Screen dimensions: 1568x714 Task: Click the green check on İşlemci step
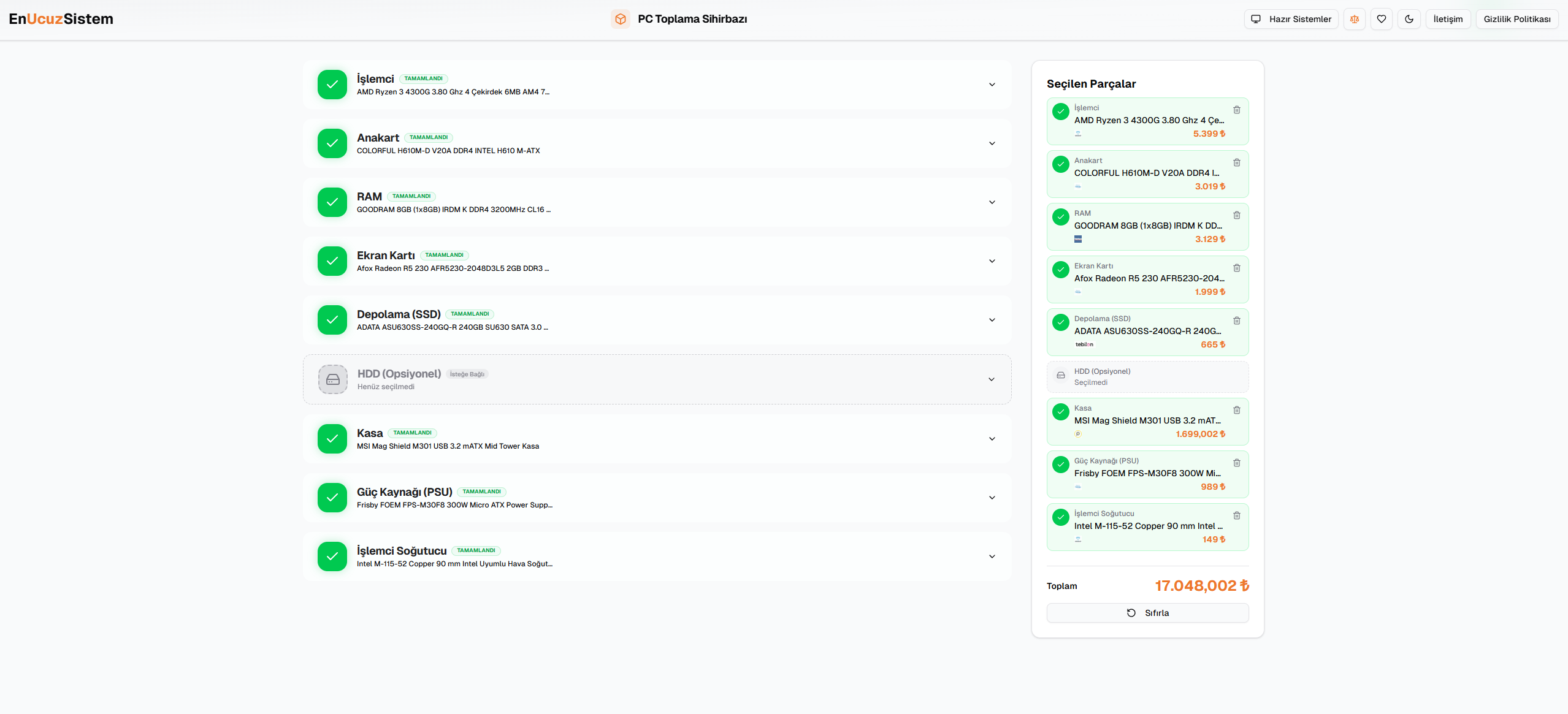pyautogui.click(x=332, y=85)
